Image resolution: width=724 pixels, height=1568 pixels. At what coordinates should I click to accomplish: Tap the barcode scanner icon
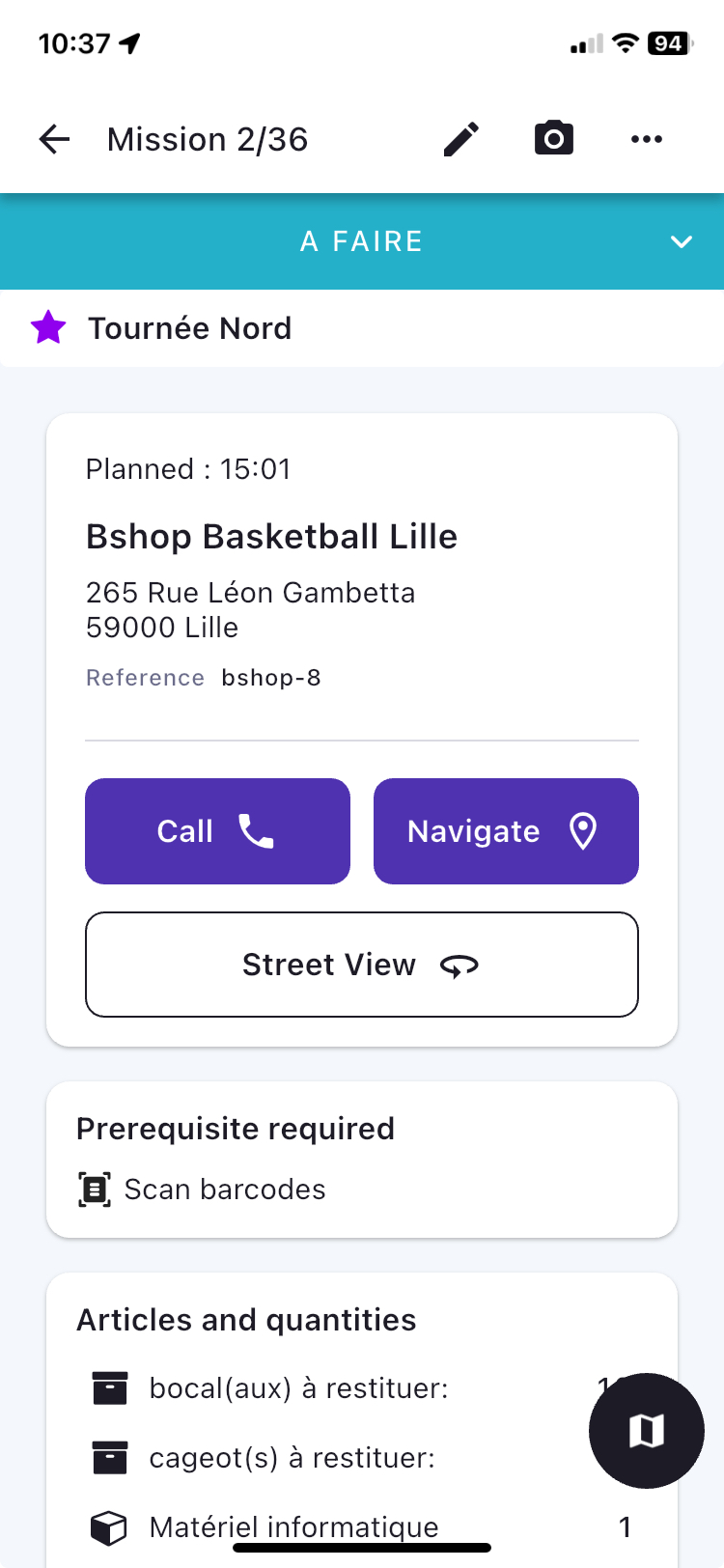[x=95, y=1190]
